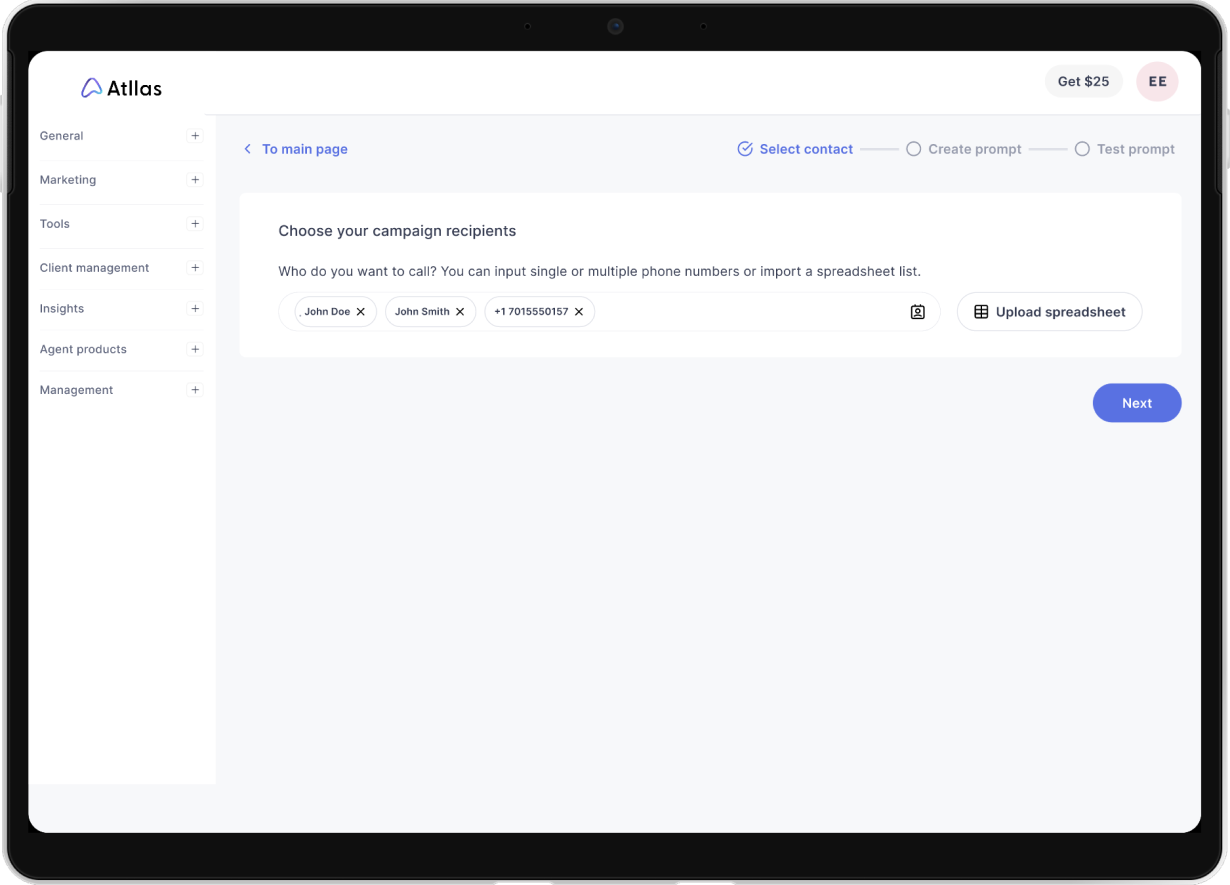Select the Test prompt step circle
Screen dimensions: 1230x885
click(1082, 149)
